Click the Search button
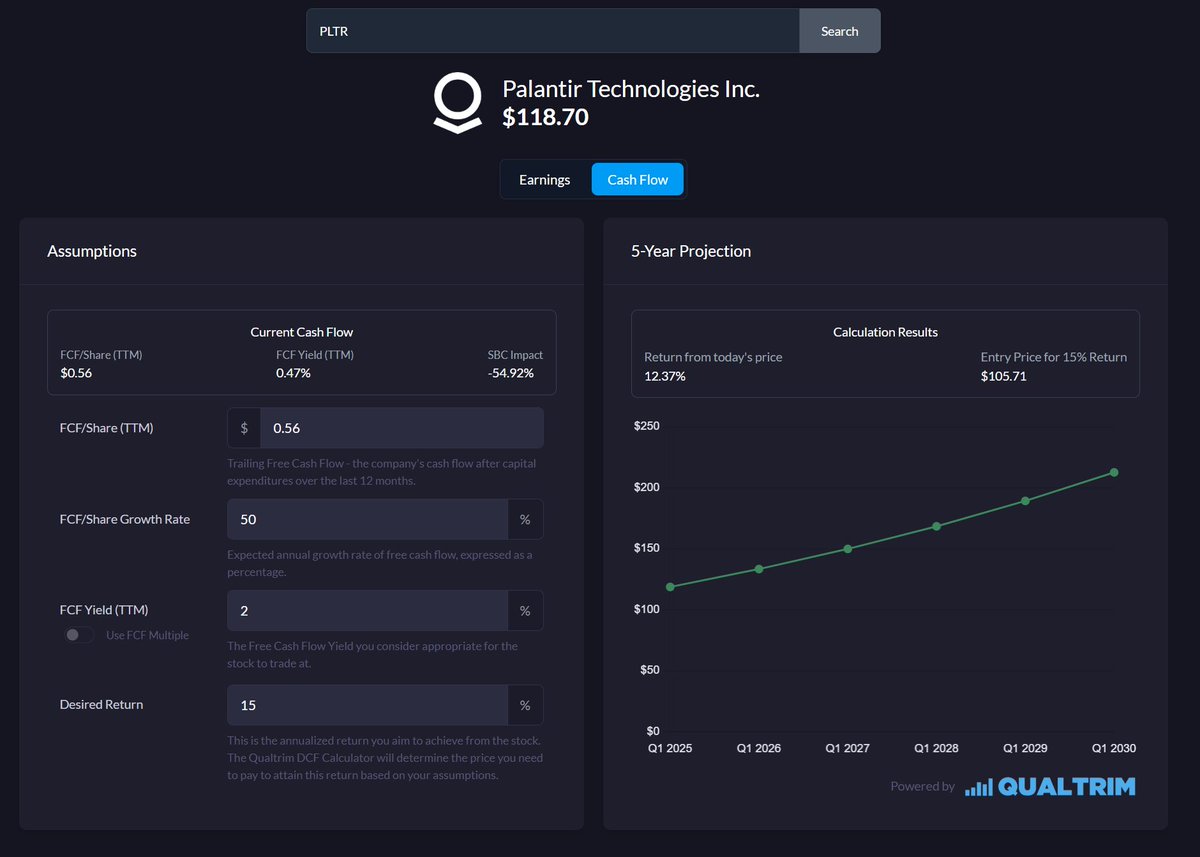 point(840,31)
